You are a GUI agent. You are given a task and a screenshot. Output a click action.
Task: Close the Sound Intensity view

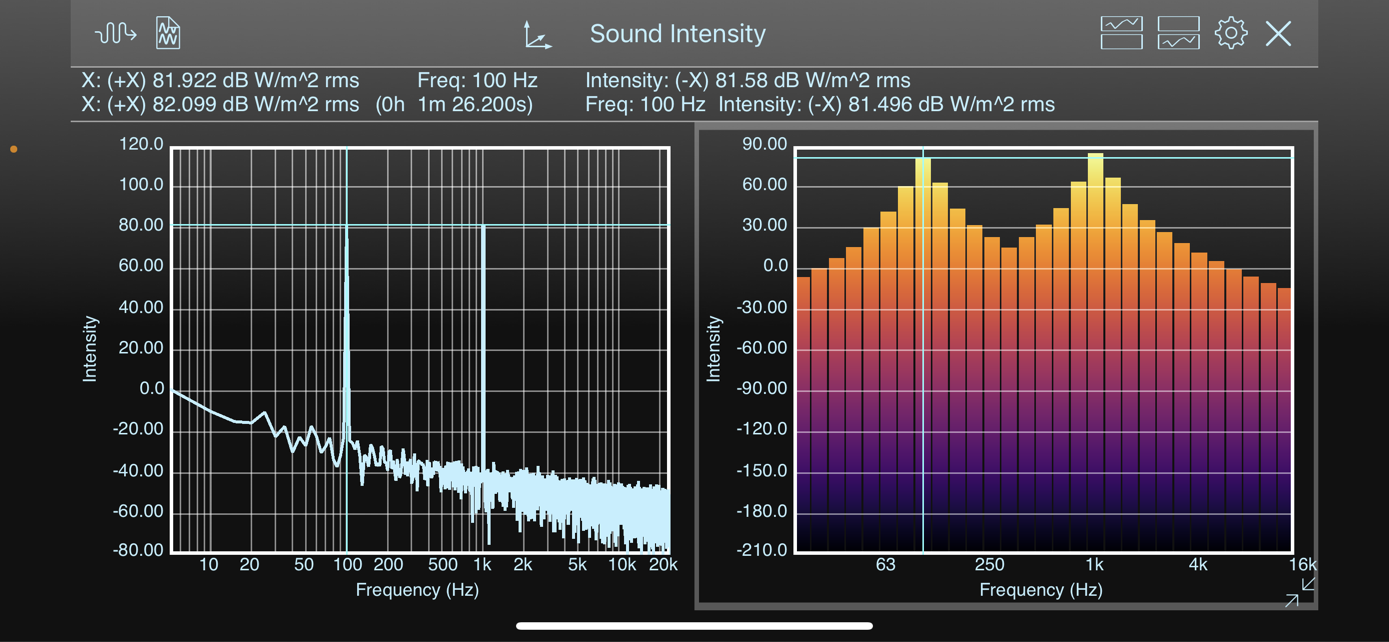click(x=1278, y=33)
